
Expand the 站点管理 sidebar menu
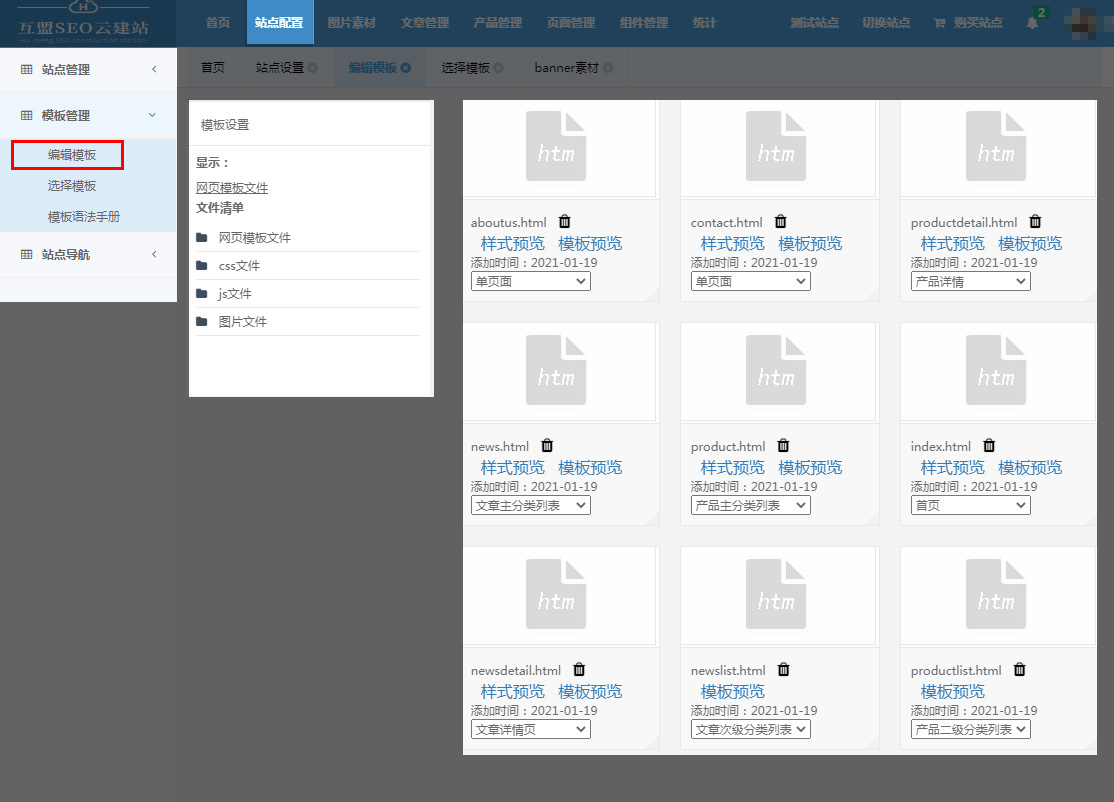[x=88, y=70]
